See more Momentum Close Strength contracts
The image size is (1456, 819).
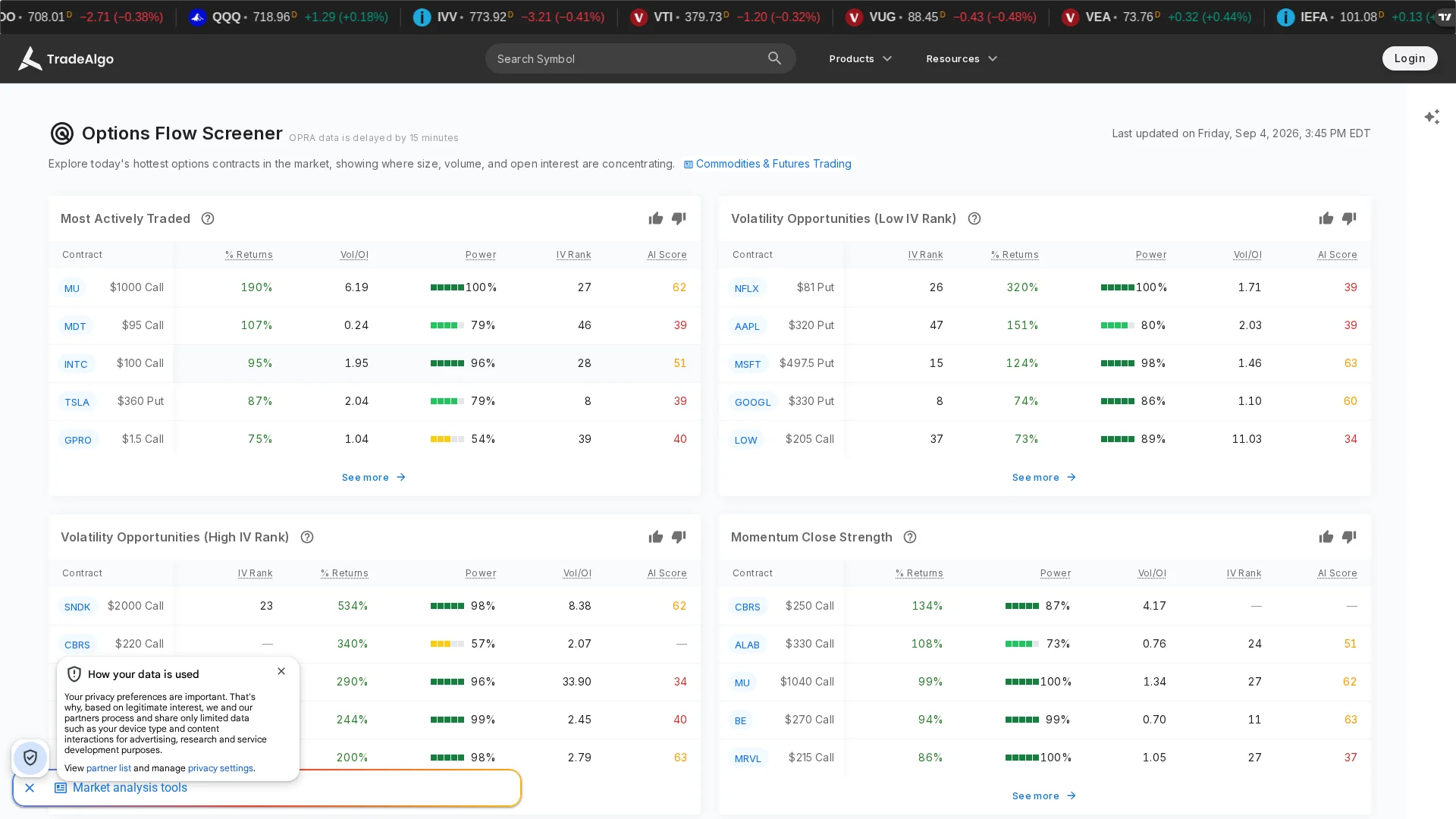pyautogui.click(x=1044, y=796)
